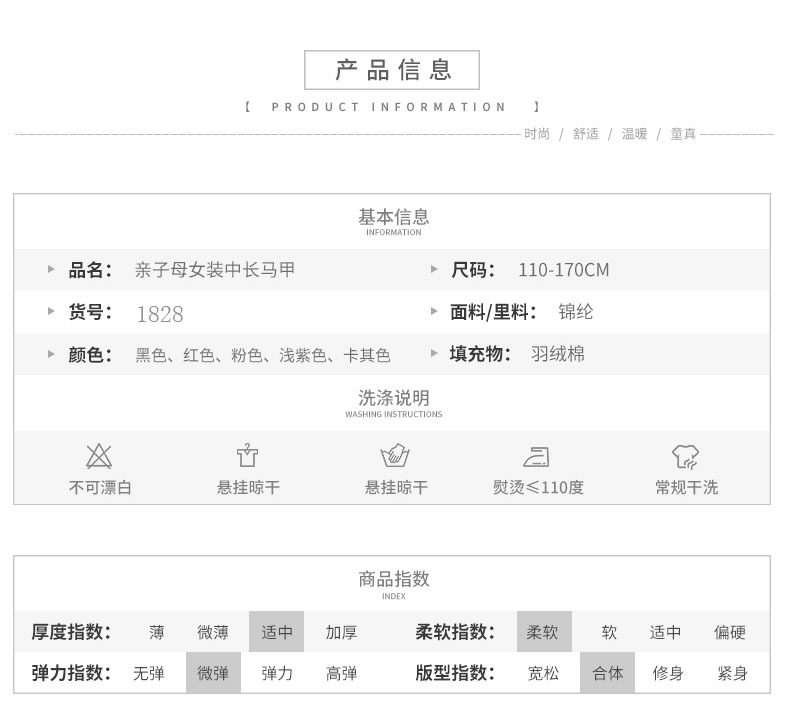
Task: Click the 产品信息 boxed title
Action: tap(393, 70)
